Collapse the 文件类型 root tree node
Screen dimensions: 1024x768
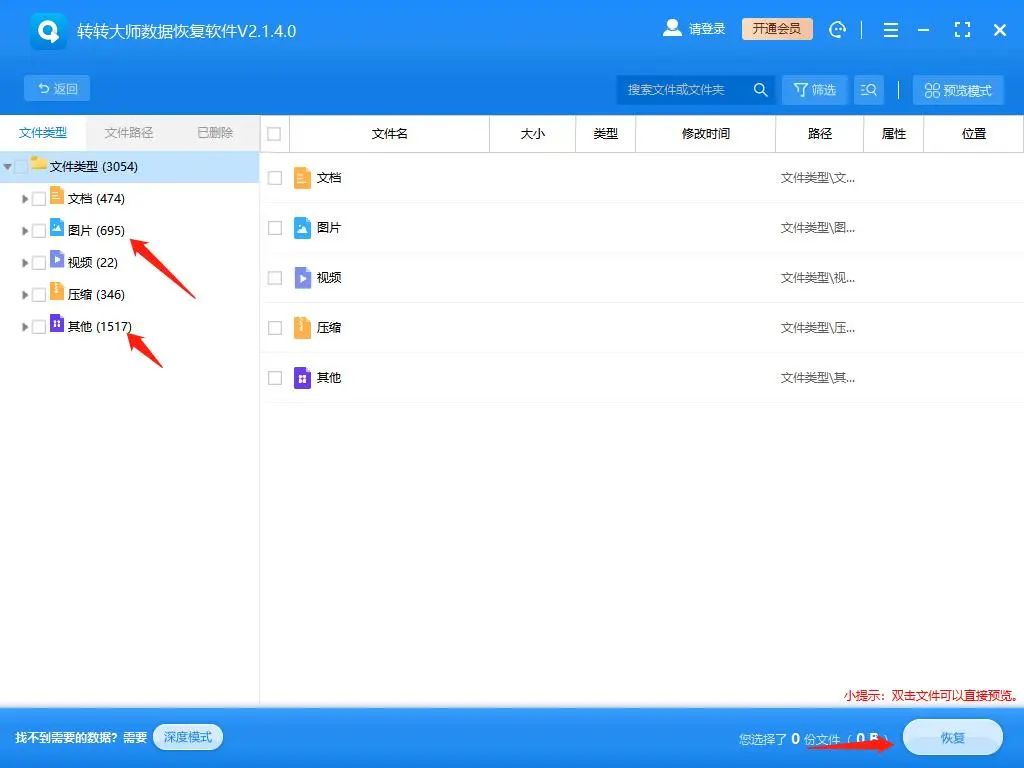pos(8,167)
